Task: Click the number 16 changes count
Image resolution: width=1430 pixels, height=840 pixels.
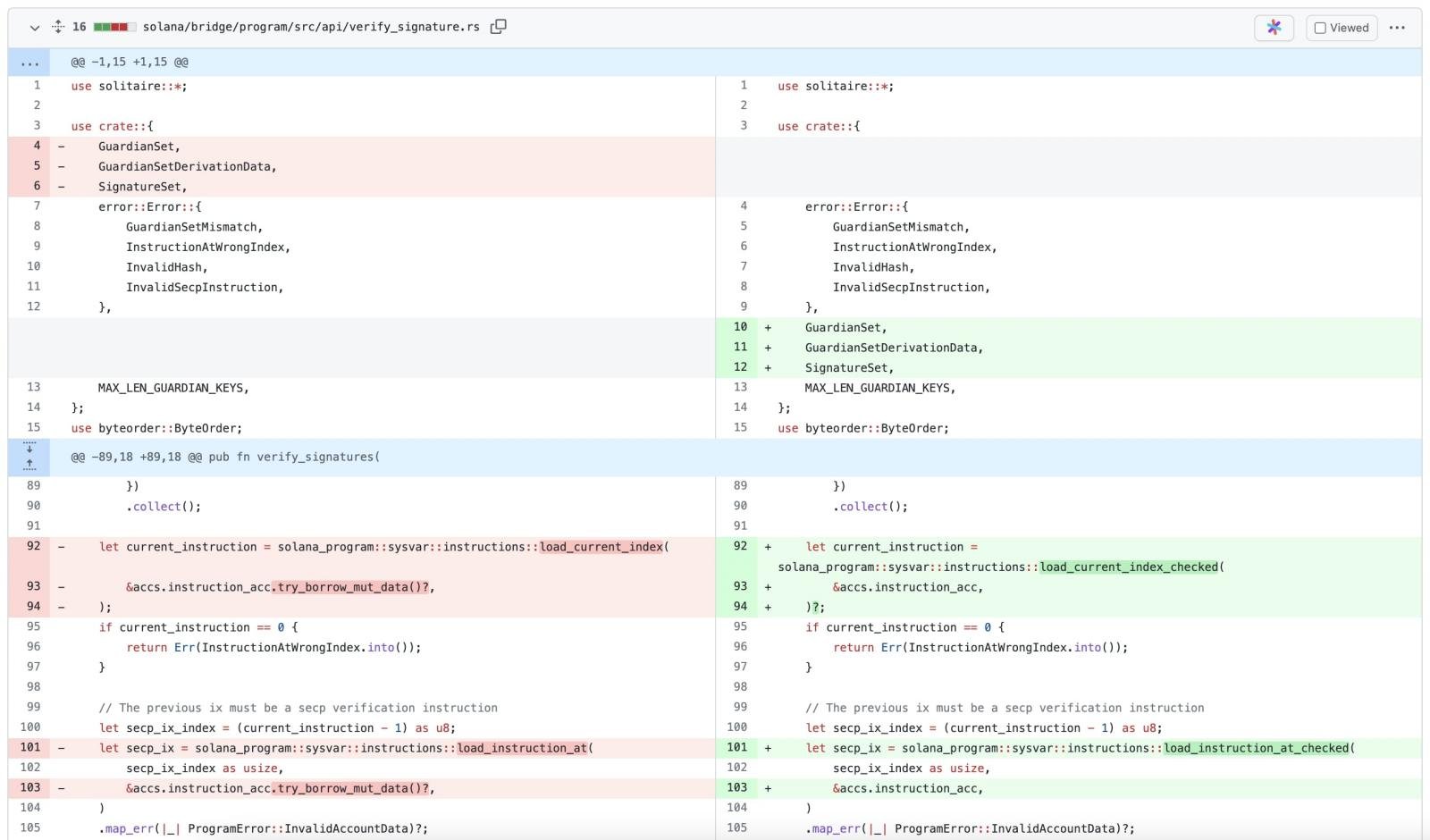Action: tap(80, 27)
